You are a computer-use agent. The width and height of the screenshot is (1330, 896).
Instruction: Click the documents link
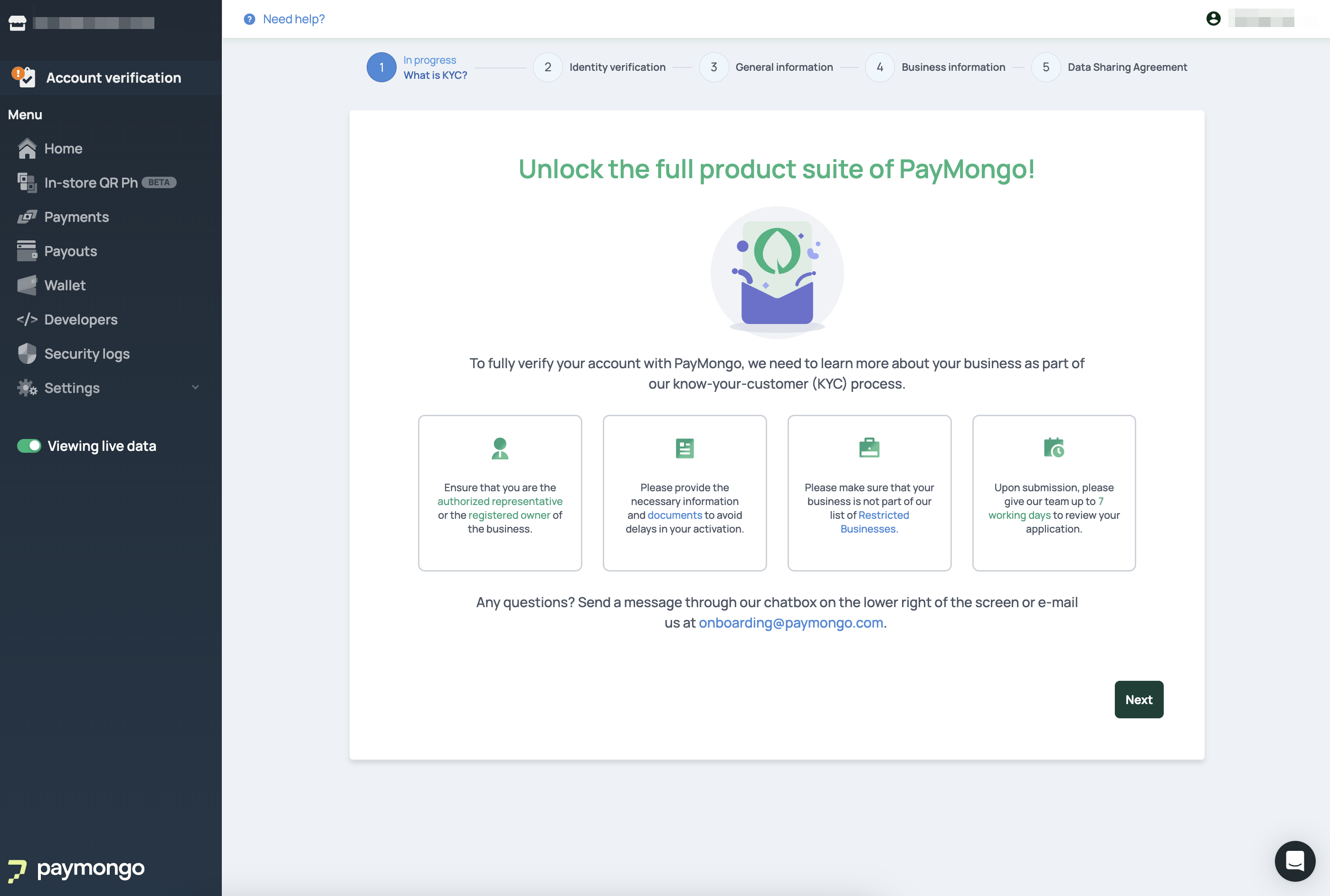point(674,515)
